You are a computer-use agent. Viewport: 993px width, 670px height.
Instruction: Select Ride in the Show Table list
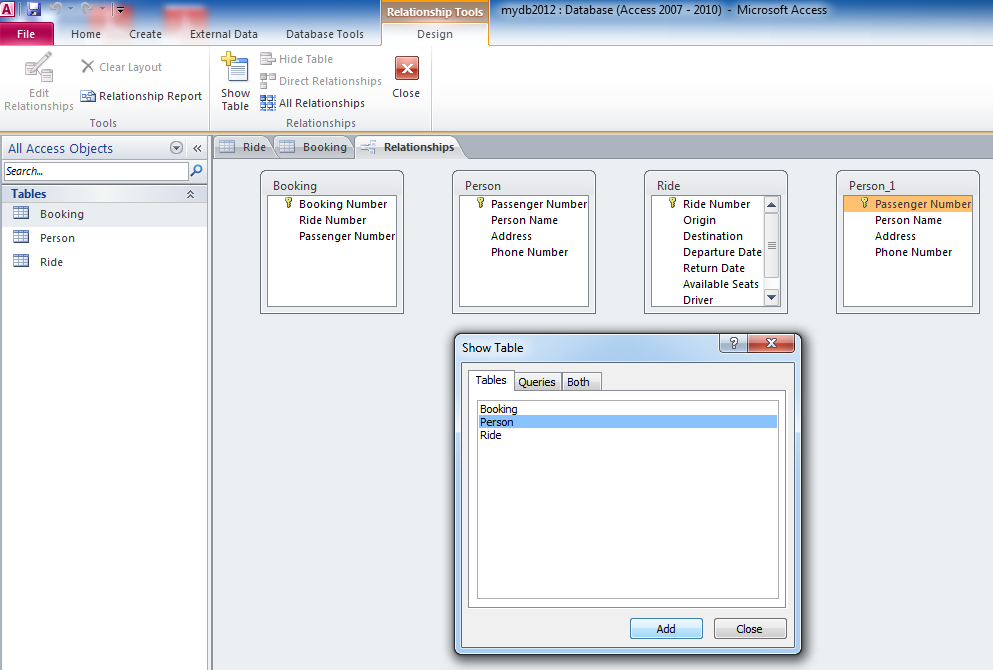coord(491,435)
